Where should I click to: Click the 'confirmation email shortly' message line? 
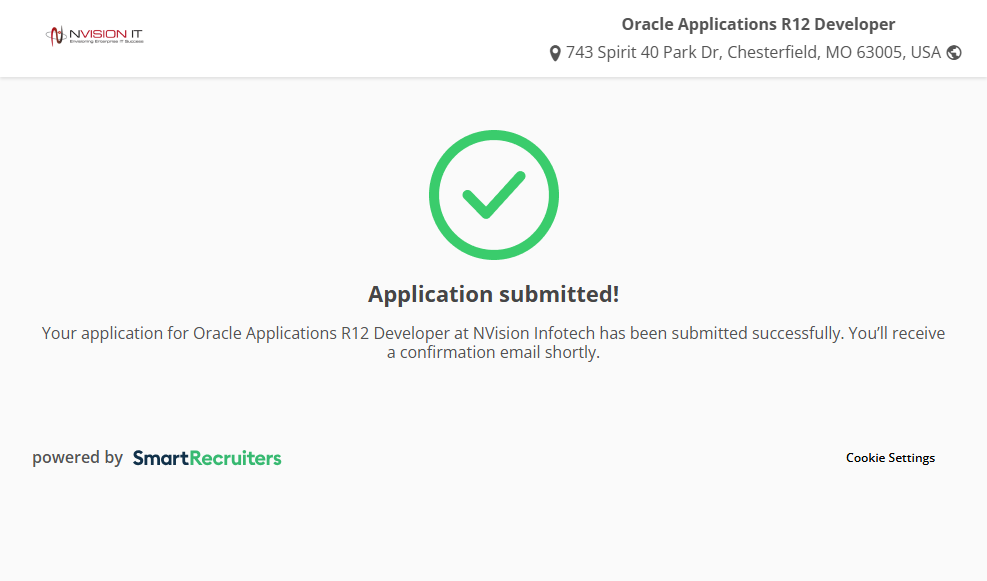click(x=493, y=353)
